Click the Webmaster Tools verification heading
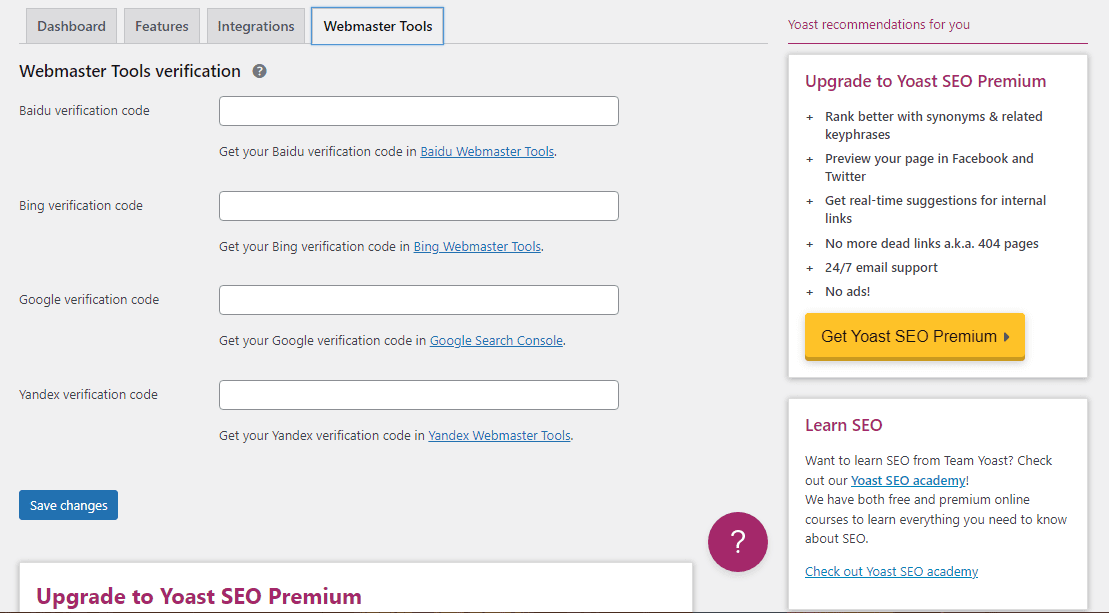 (130, 71)
